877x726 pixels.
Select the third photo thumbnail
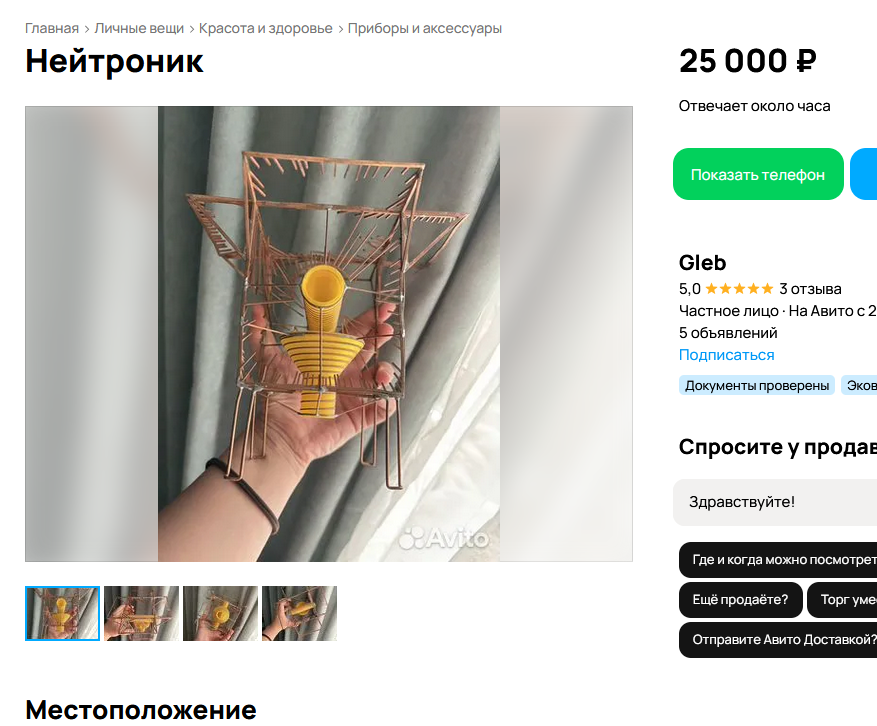coord(220,613)
